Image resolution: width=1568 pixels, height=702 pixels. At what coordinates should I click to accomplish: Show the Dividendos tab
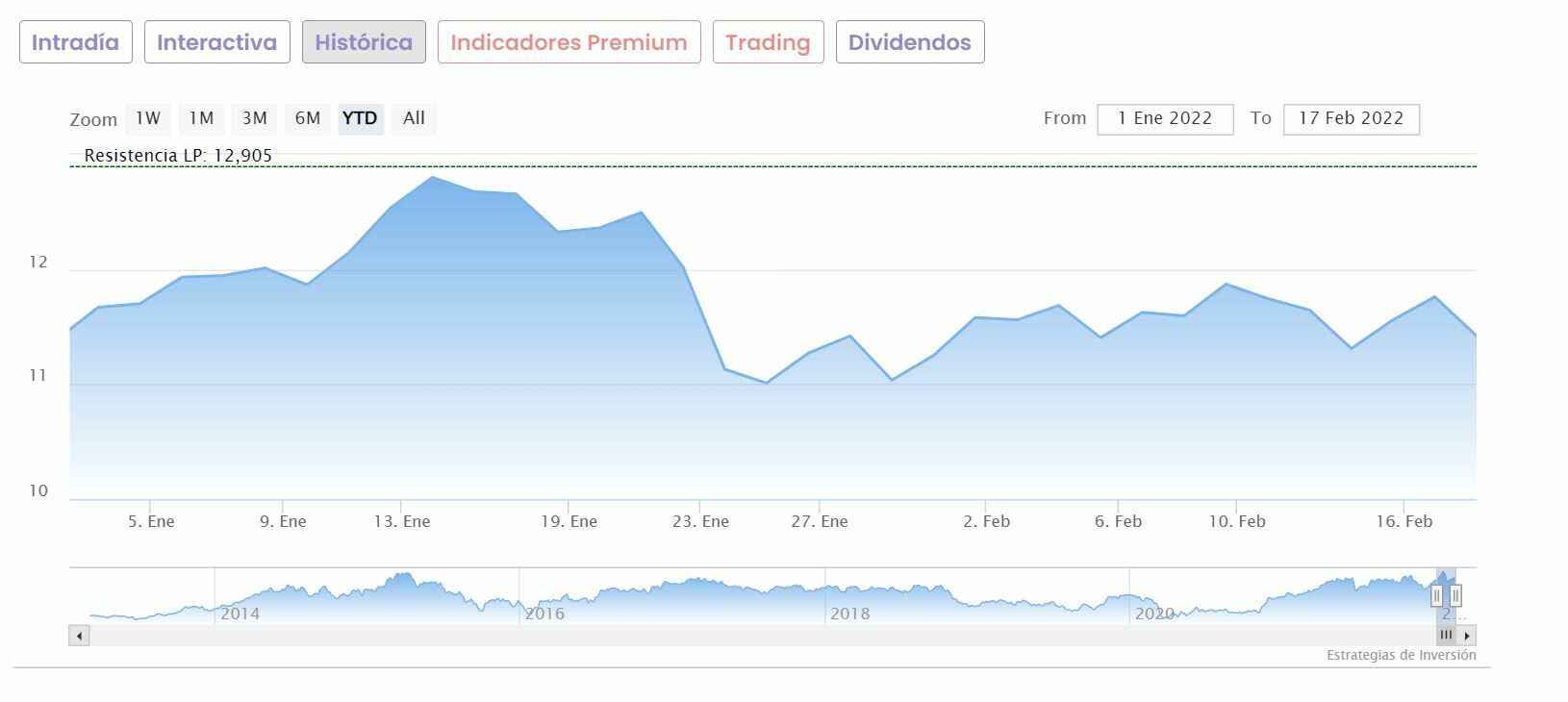(909, 42)
